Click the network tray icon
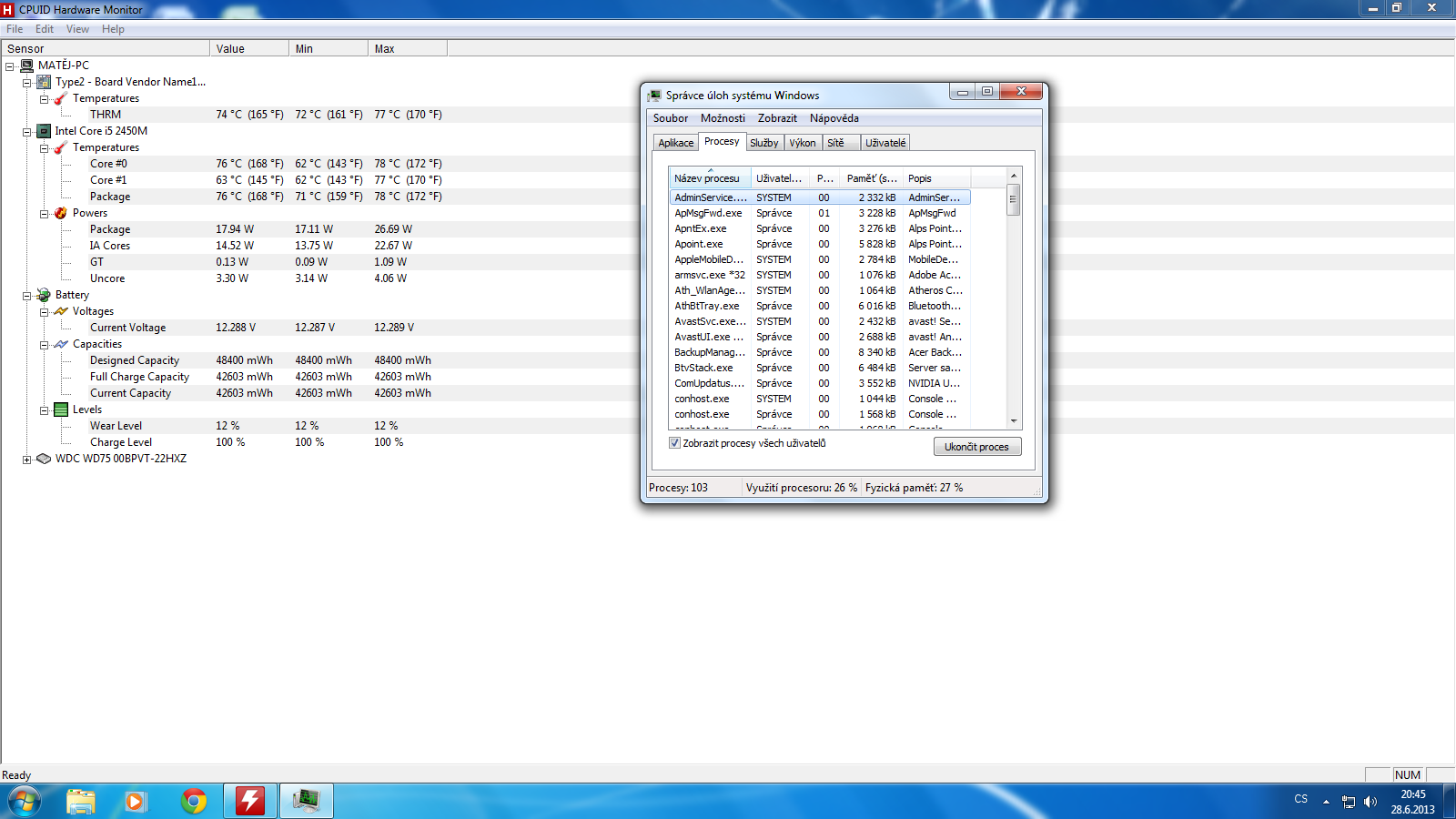Screen dimensions: 1456x819 pos(1349,802)
